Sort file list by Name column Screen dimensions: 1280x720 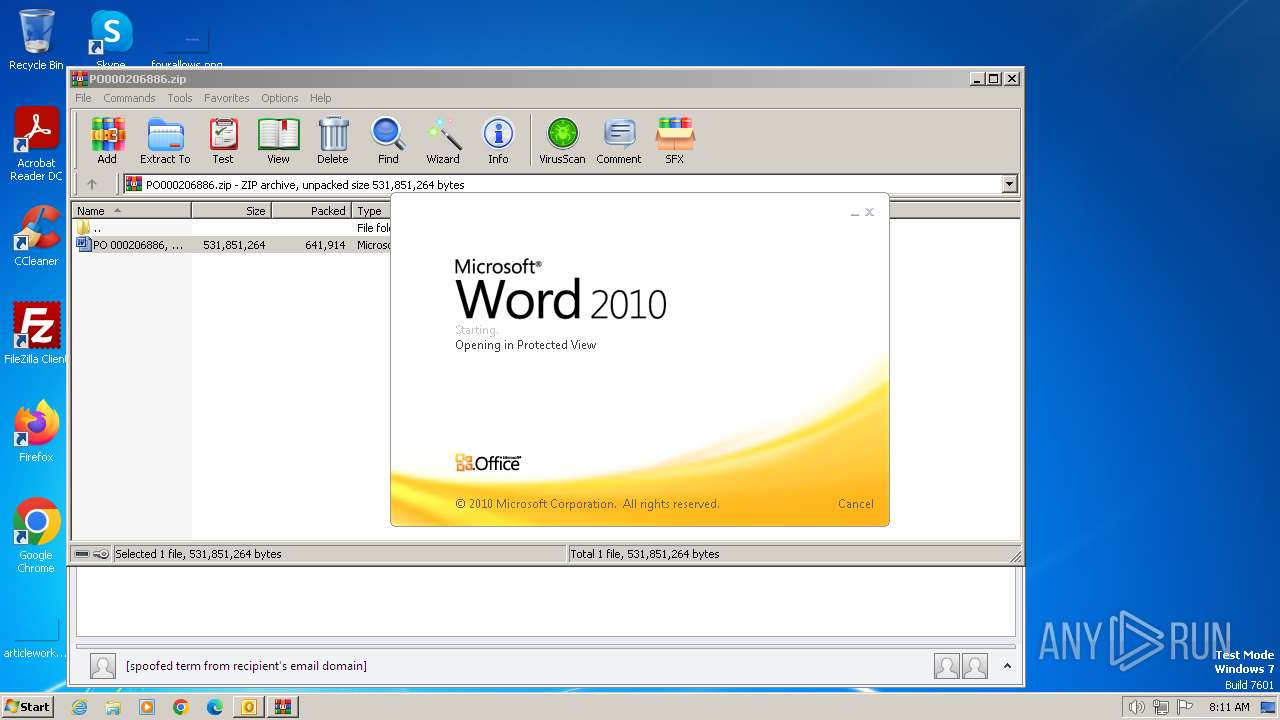pyautogui.click(x=132, y=211)
